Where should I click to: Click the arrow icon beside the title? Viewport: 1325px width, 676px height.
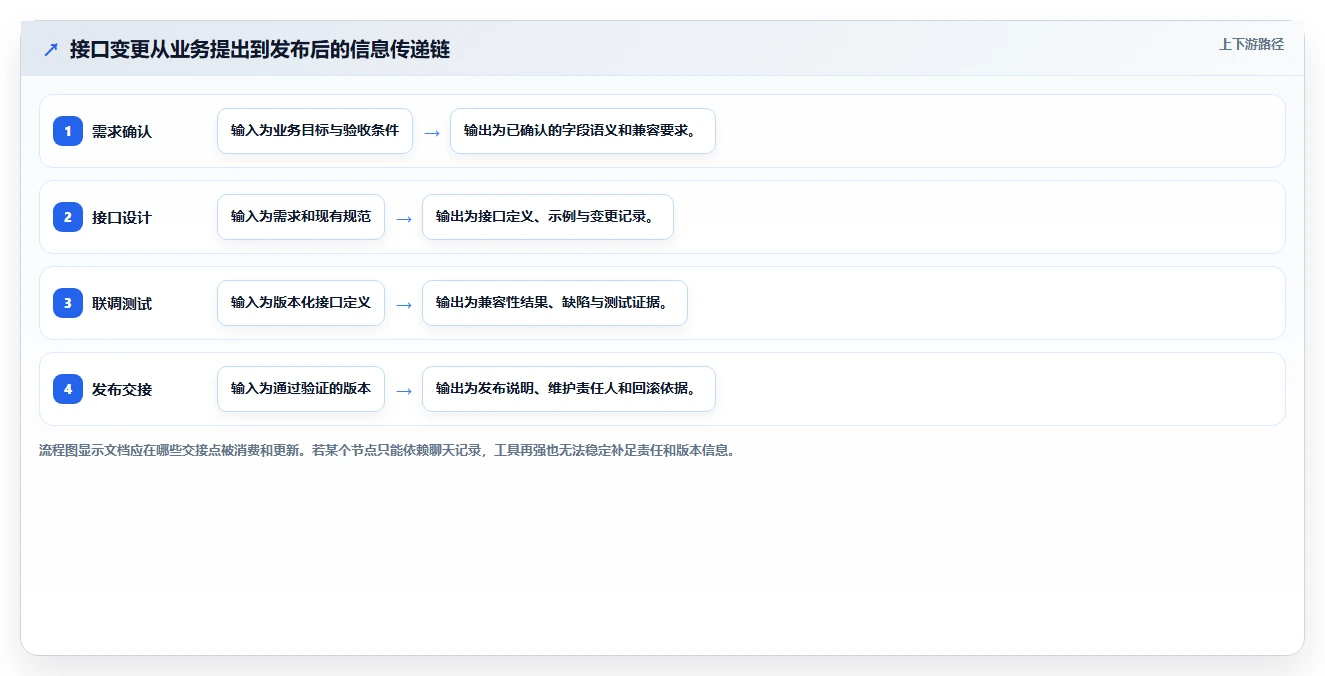[x=51, y=49]
